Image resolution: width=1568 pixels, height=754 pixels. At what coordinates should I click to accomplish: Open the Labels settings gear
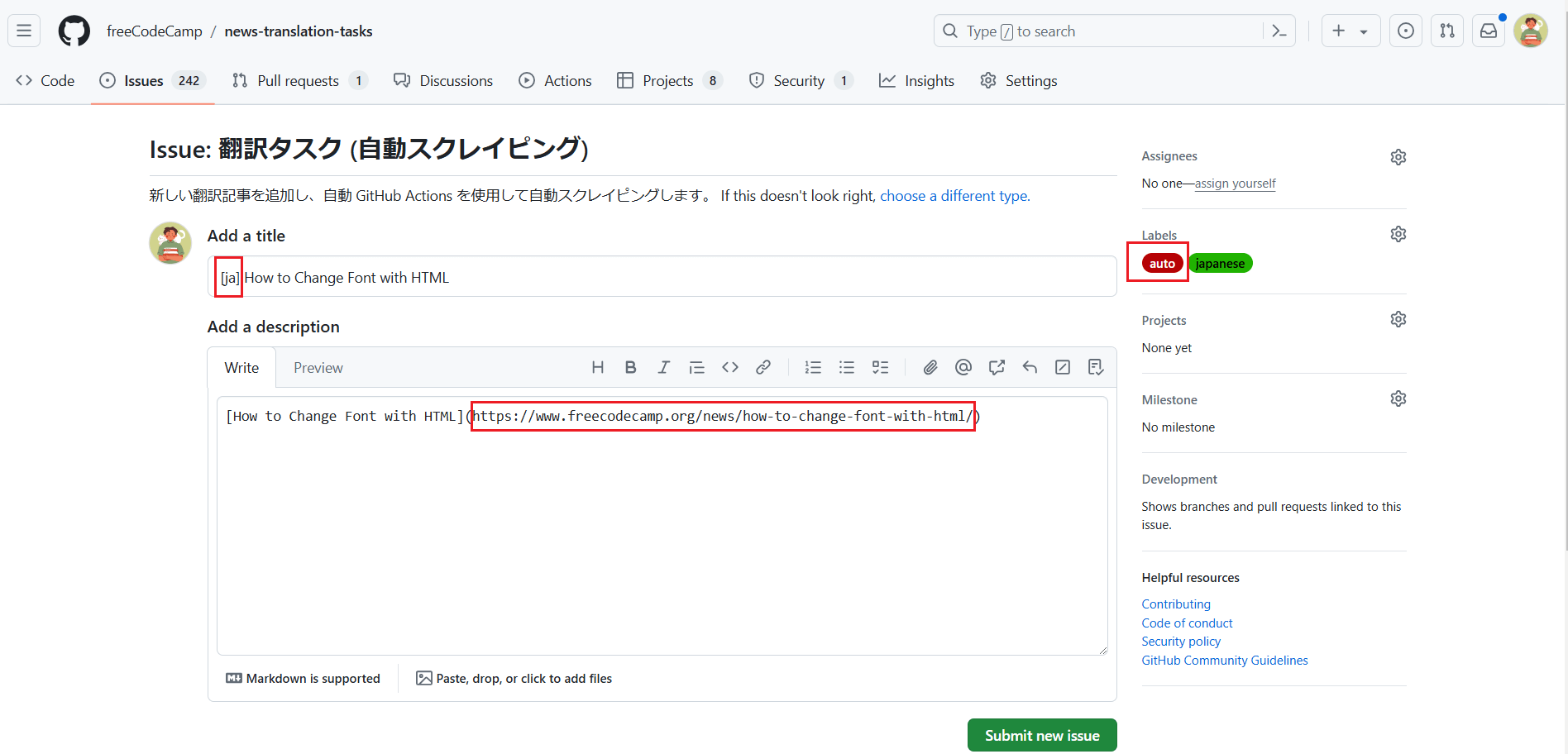click(x=1398, y=234)
